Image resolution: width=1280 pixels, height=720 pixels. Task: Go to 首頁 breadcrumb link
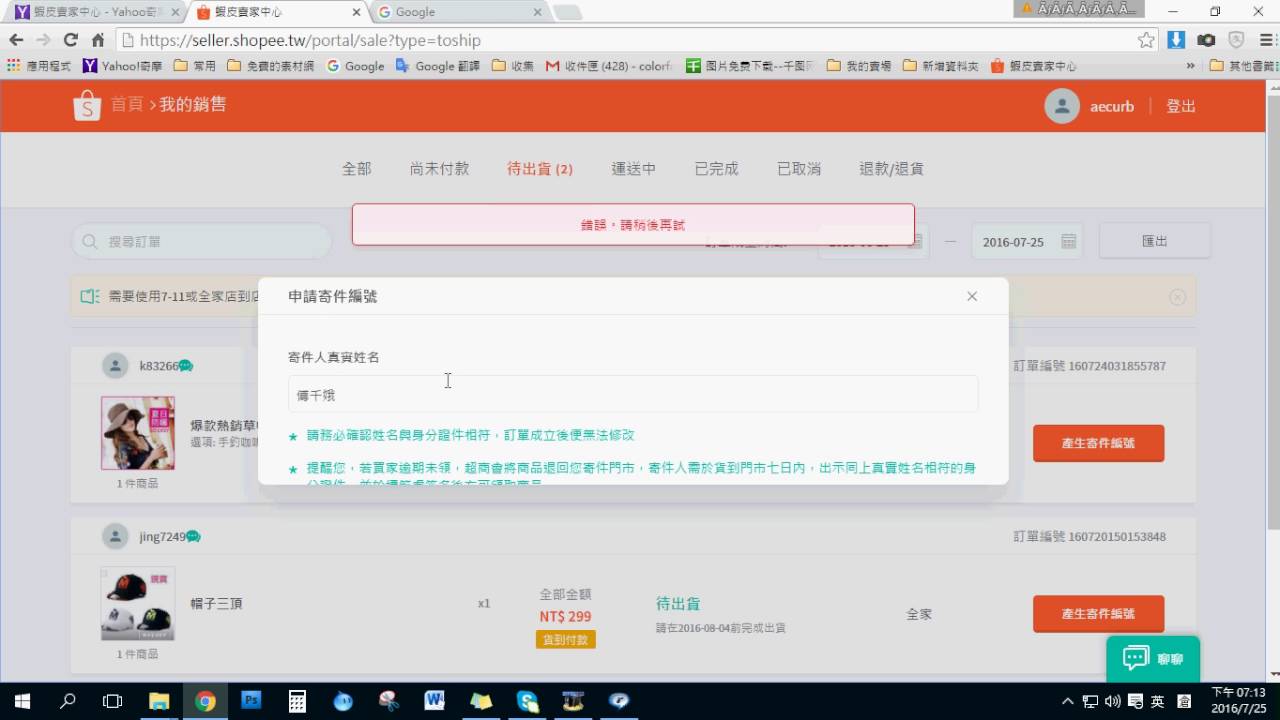click(x=126, y=104)
